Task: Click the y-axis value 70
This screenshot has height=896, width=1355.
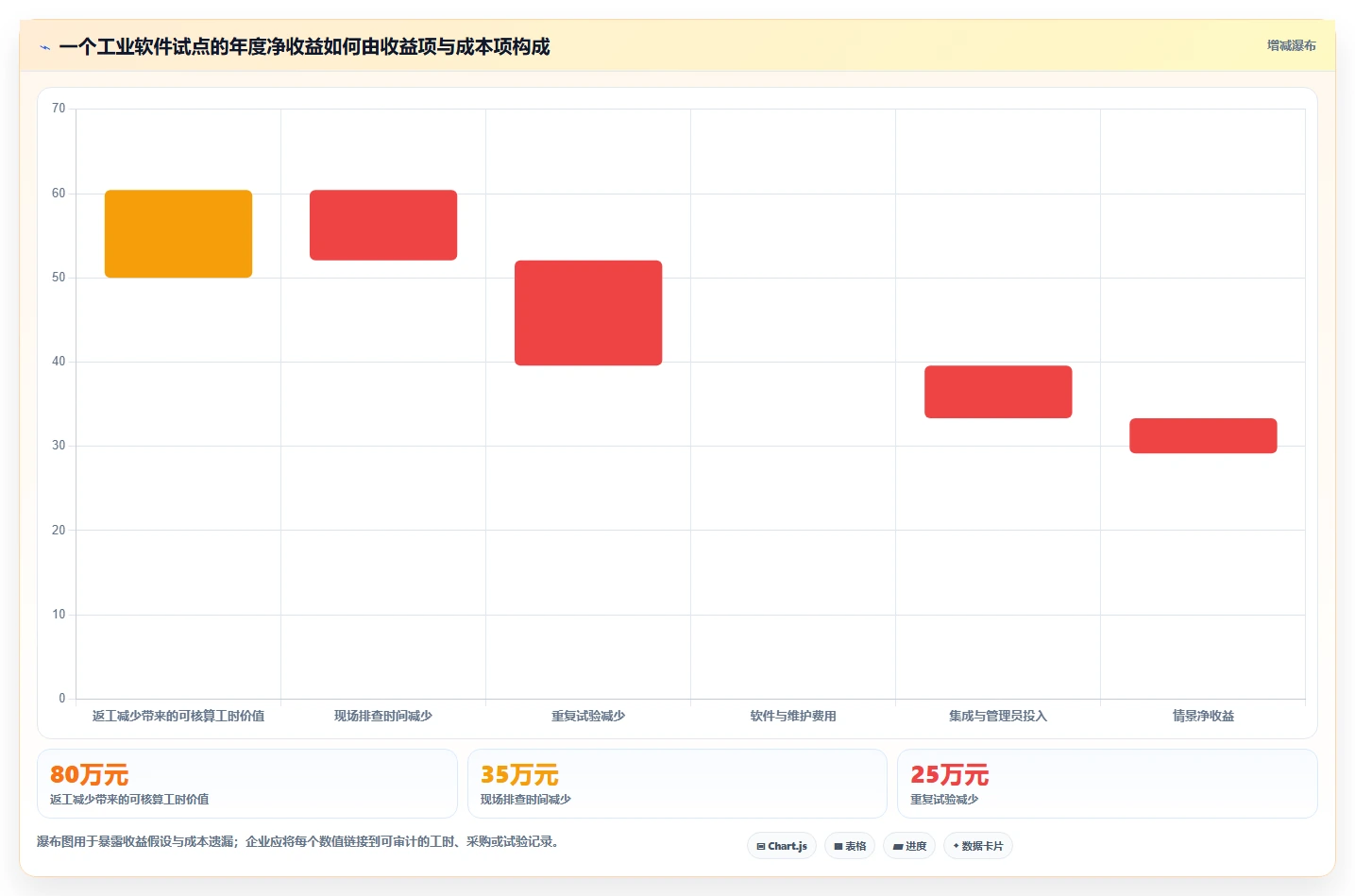Action: point(59,109)
